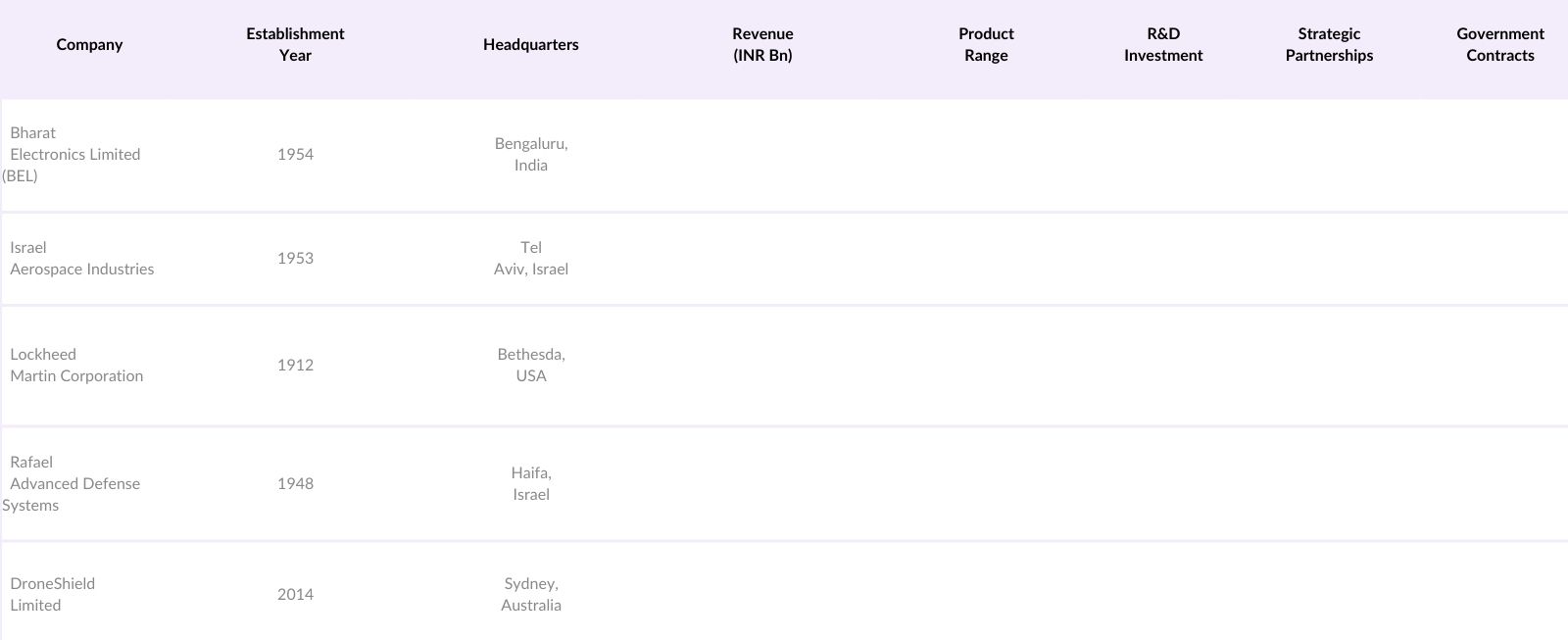
Task: Click the Headquarters column header
Action: point(530,44)
